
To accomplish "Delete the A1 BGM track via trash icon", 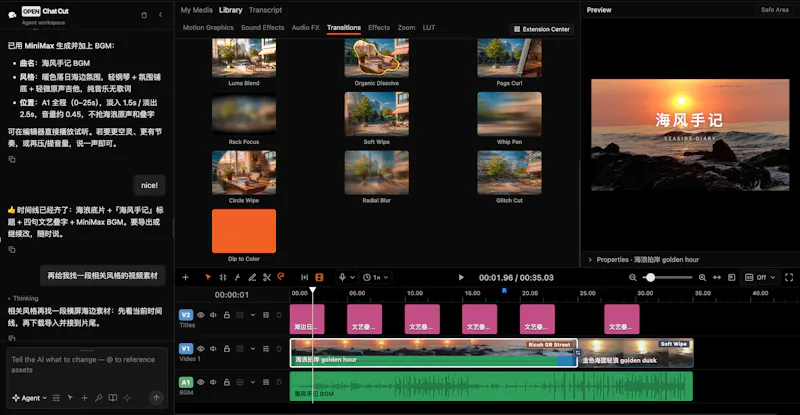I will [279, 382].
